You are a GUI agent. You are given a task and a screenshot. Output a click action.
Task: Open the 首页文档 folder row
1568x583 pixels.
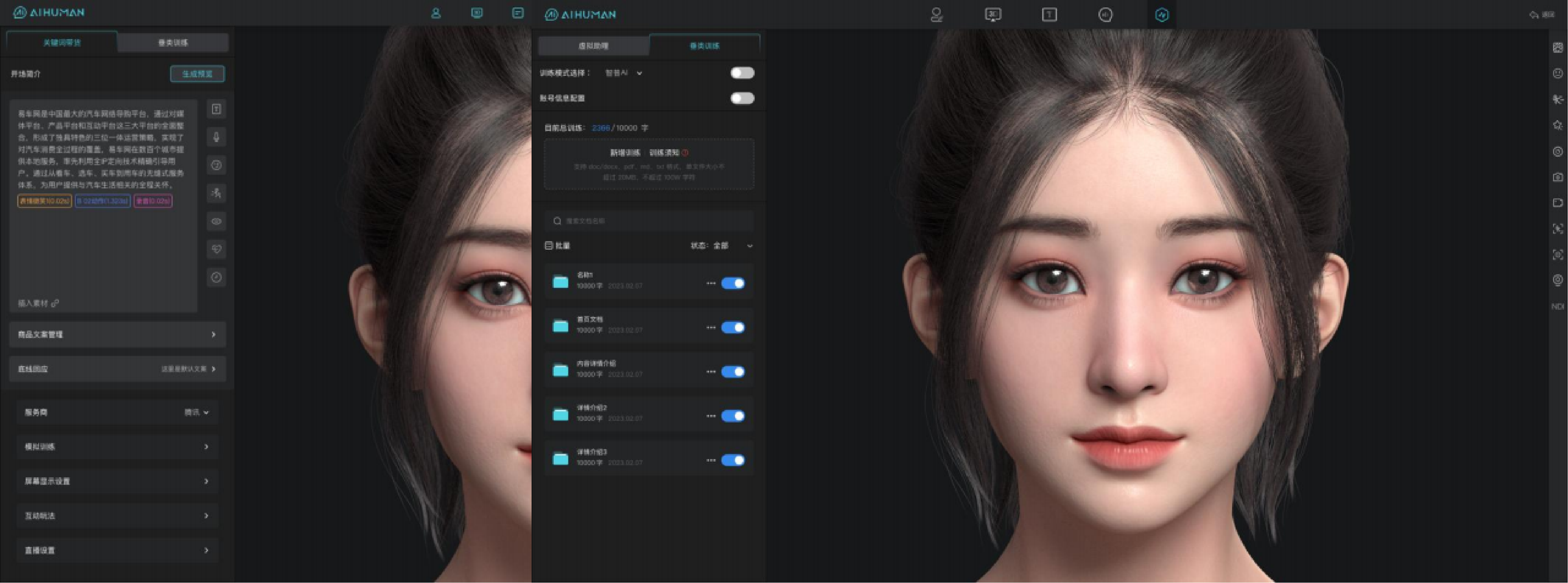click(649, 326)
